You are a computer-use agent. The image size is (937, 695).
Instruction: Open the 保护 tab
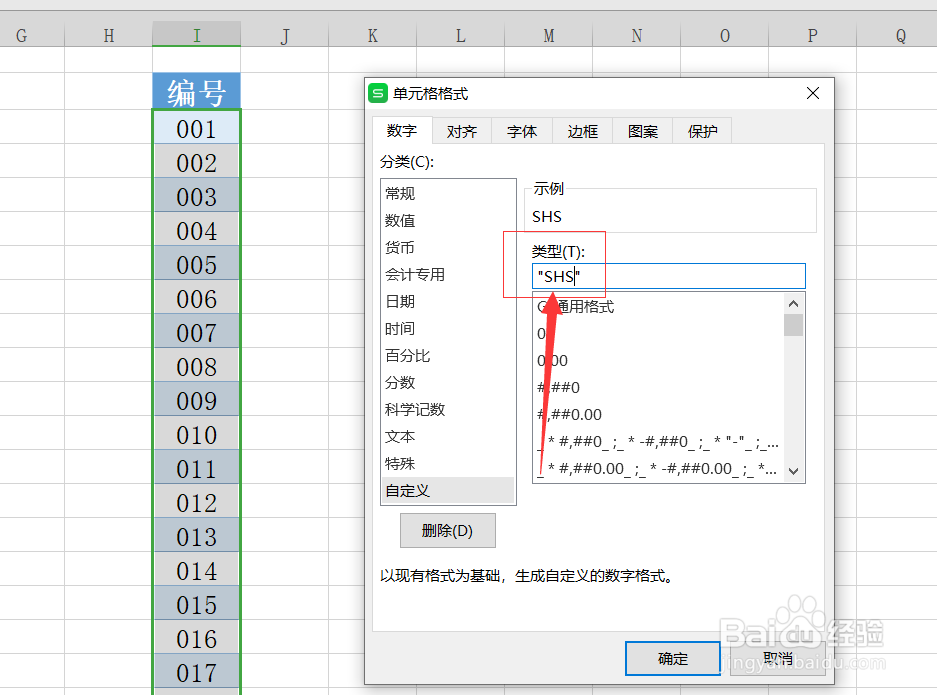point(701,130)
